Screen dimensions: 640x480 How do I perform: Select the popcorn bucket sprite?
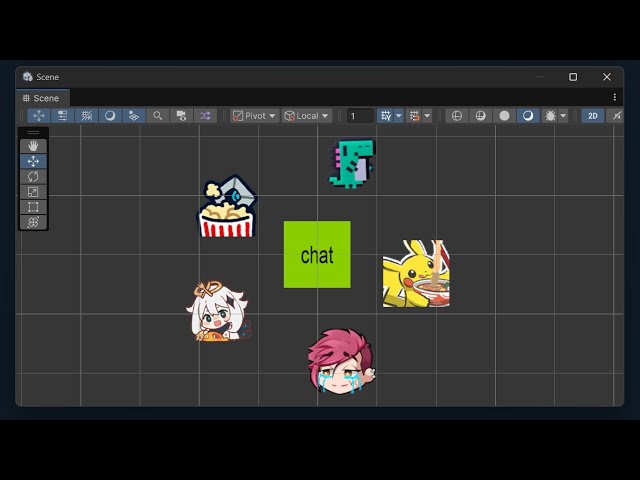[227, 207]
